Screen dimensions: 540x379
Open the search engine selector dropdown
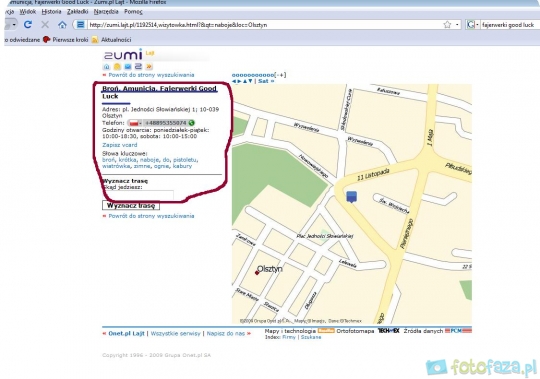pyautogui.click(x=472, y=25)
